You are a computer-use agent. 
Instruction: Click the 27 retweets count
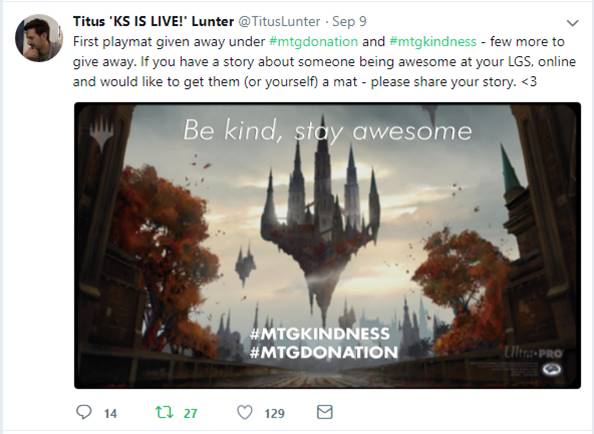191,413
